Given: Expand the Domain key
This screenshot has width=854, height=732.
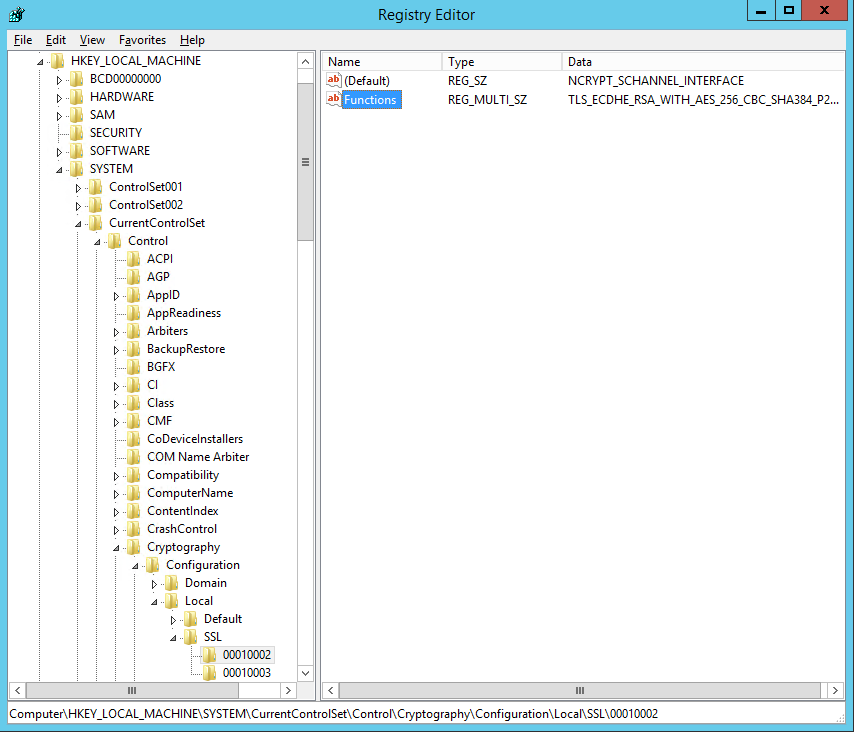Looking at the screenshot, I should click(x=154, y=584).
